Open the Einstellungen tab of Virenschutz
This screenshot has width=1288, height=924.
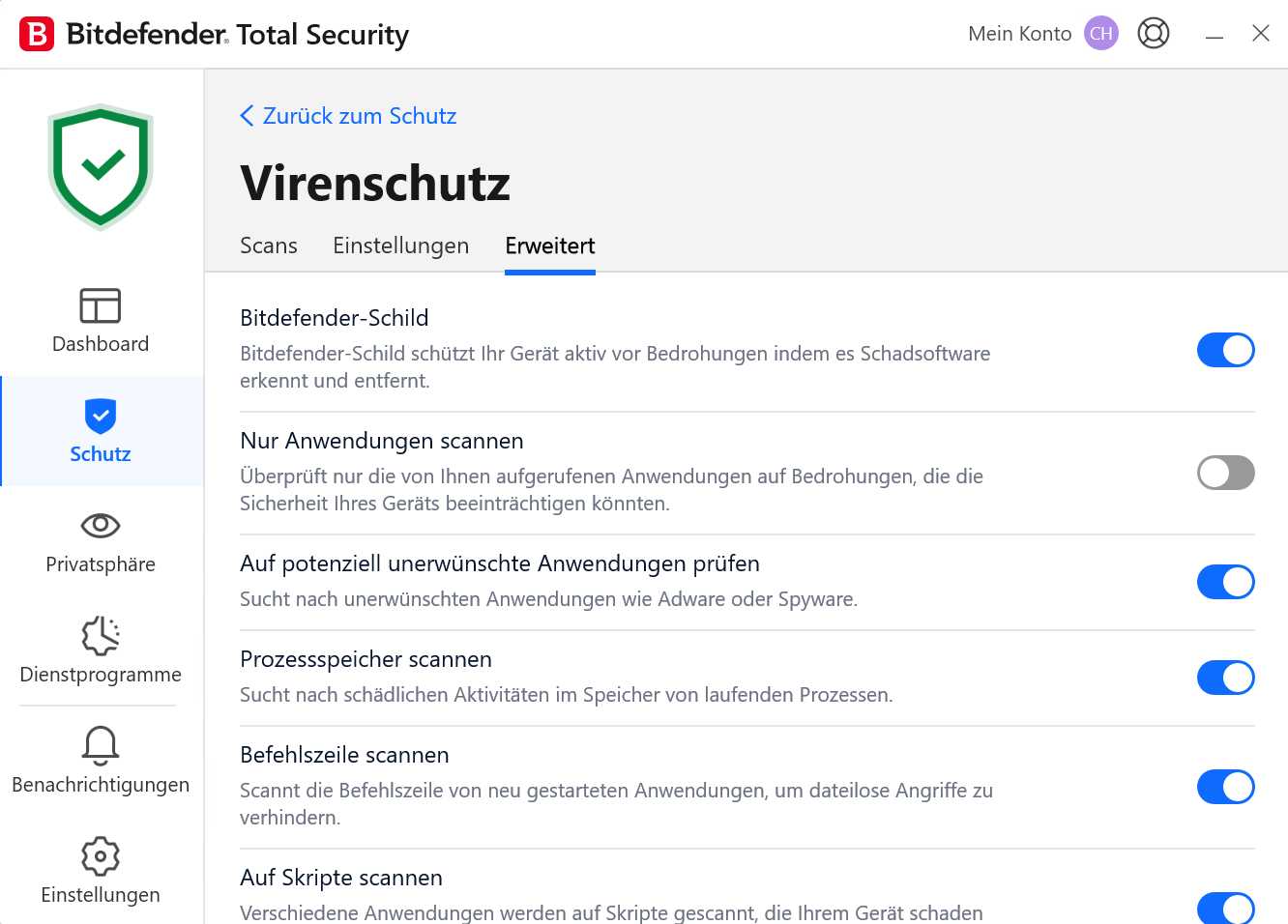pyautogui.click(x=400, y=245)
